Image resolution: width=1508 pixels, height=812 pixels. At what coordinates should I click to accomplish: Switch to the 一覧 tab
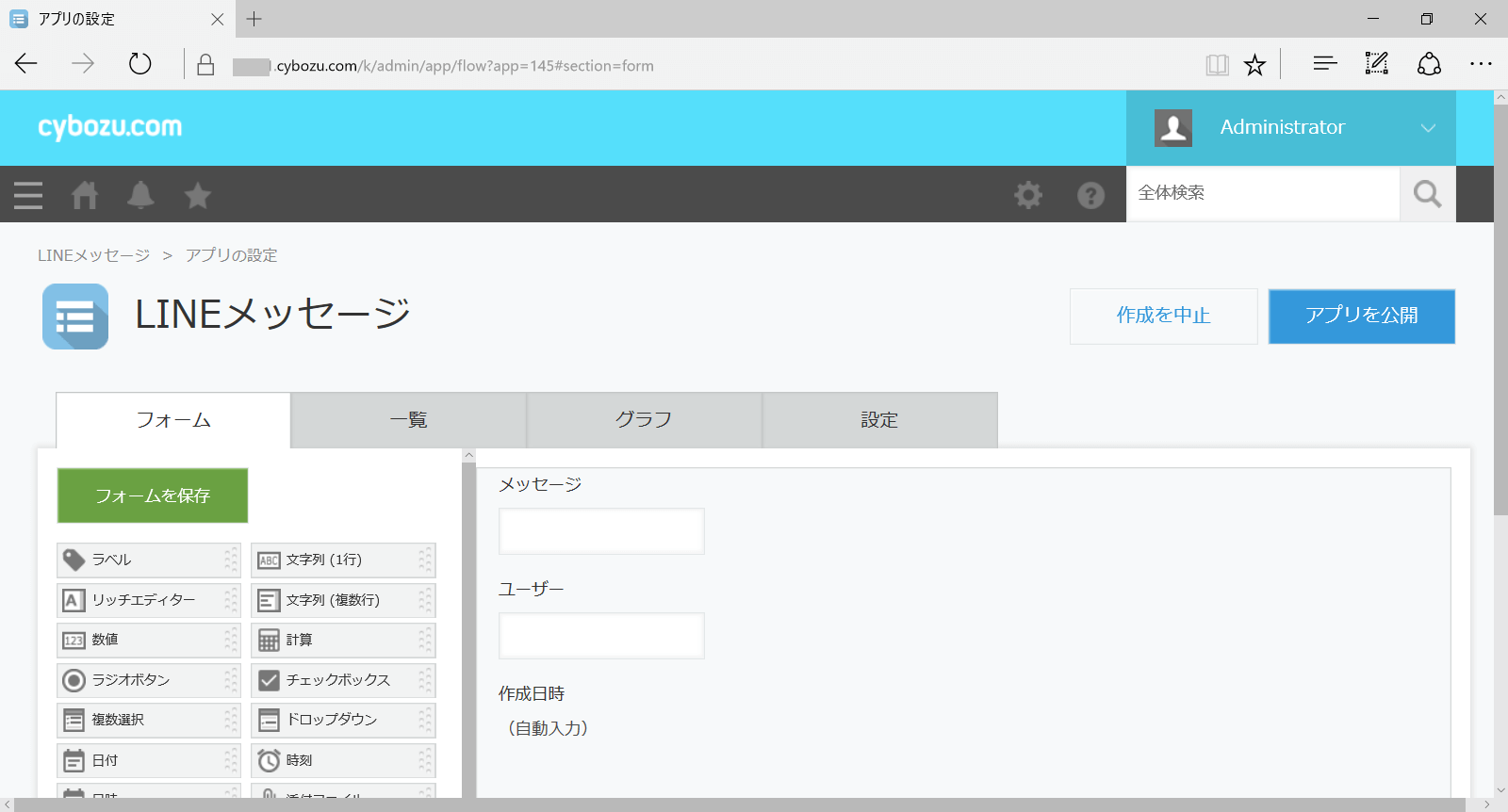[409, 420]
